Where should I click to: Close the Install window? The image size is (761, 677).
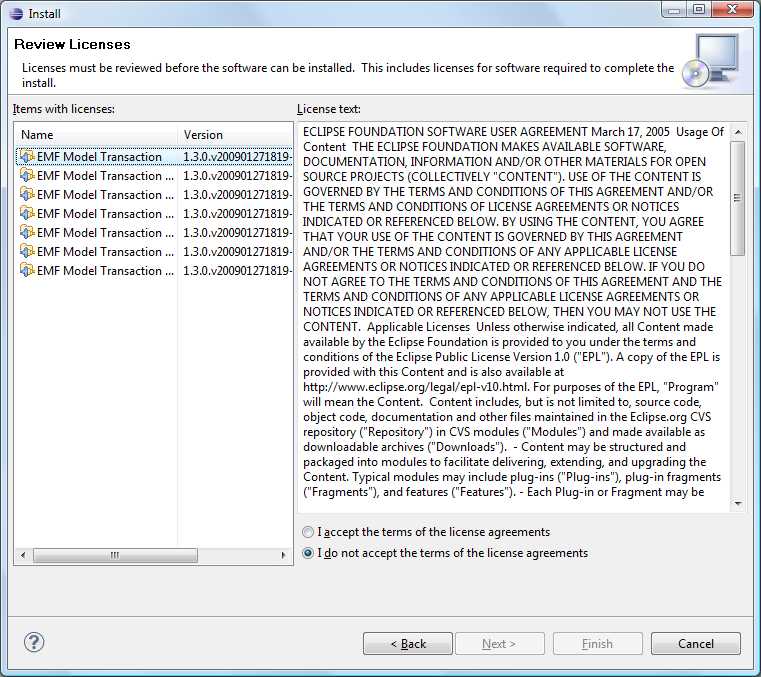pos(732,9)
